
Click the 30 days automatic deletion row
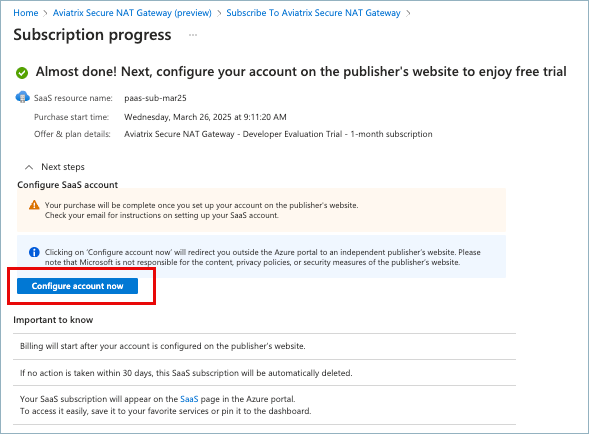pos(264,373)
